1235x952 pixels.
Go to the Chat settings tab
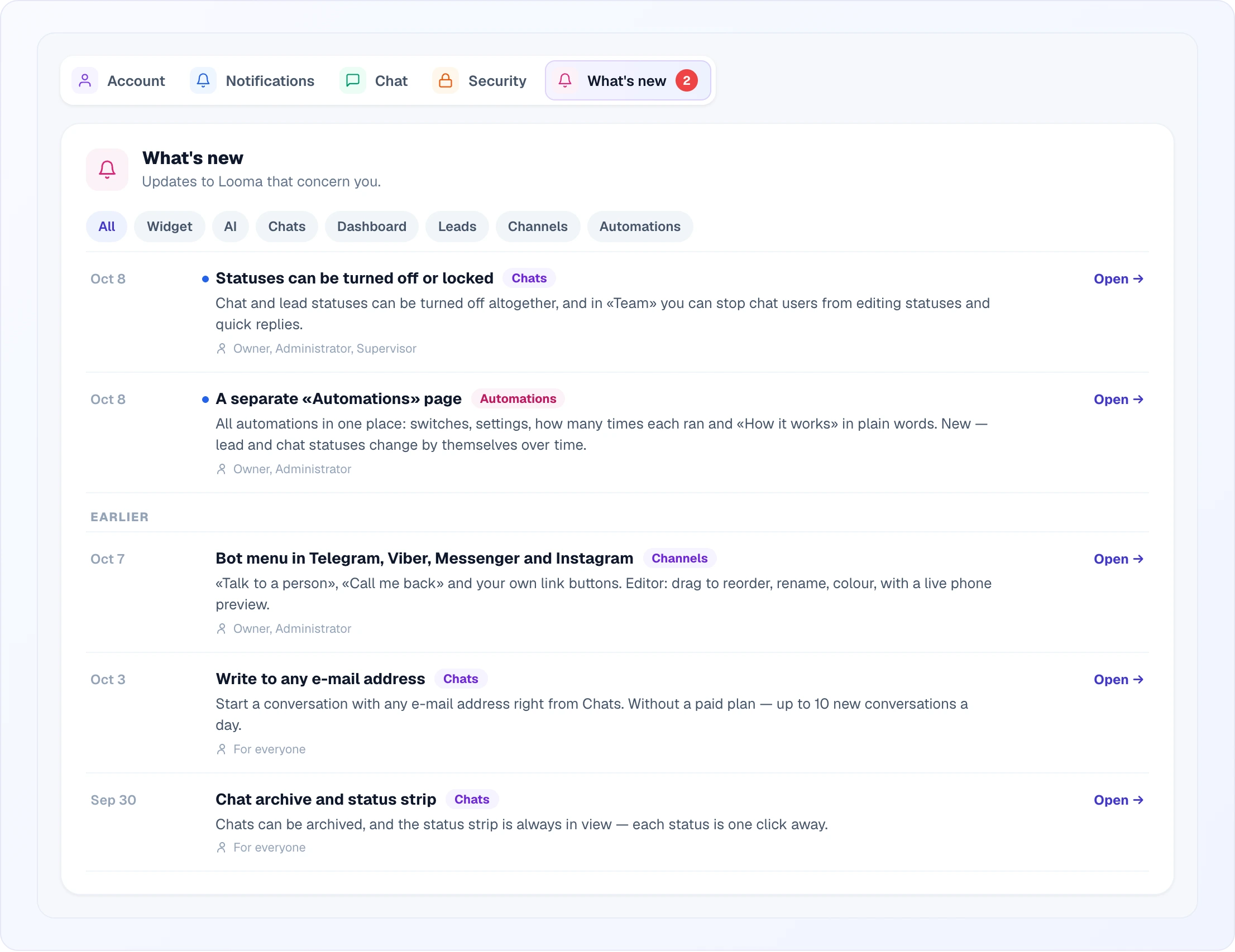click(x=374, y=81)
